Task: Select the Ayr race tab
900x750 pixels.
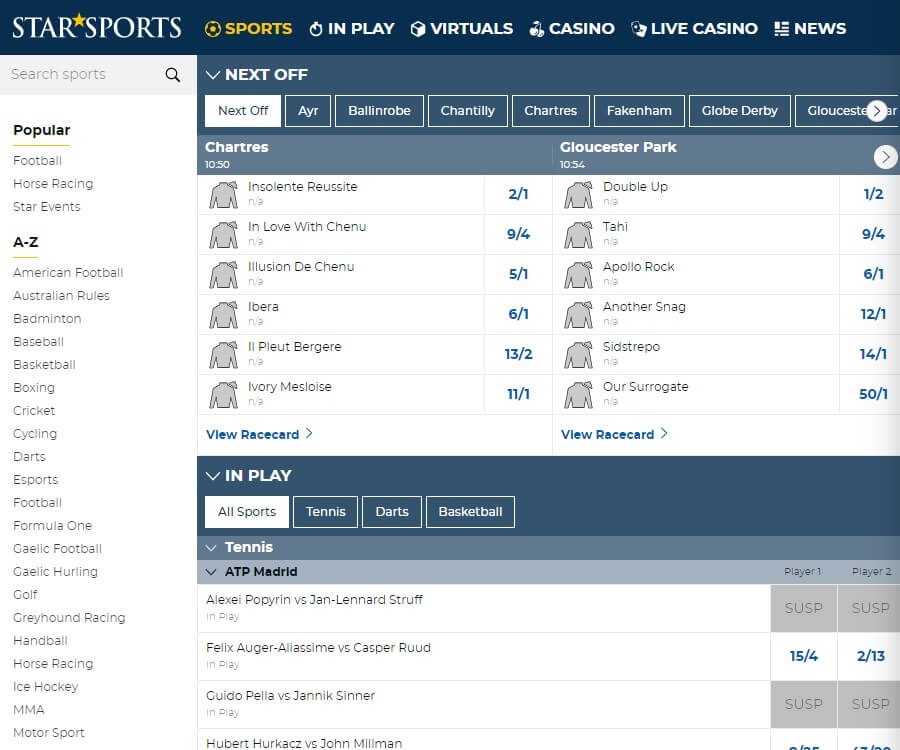Action: coord(308,111)
